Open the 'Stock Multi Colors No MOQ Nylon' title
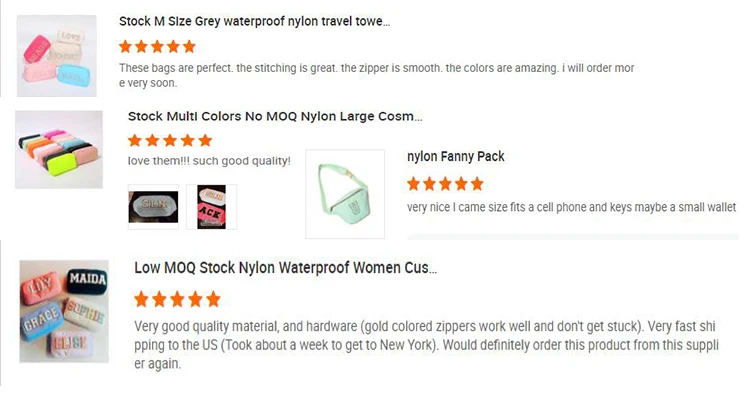This screenshot has height=400, width=750. [275, 116]
